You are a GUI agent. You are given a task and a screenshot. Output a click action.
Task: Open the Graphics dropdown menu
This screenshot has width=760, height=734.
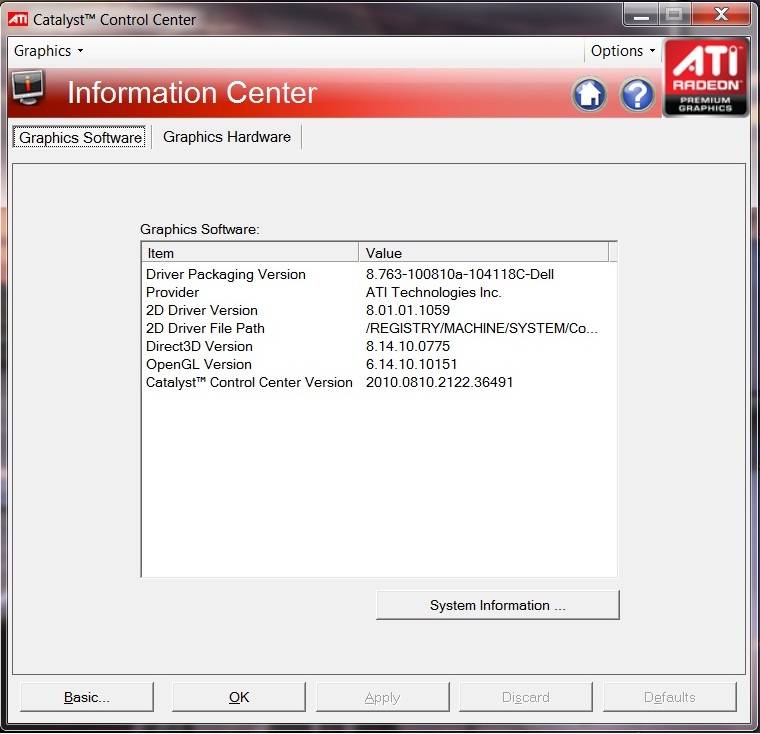pyautogui.click(x=48, y=50)
